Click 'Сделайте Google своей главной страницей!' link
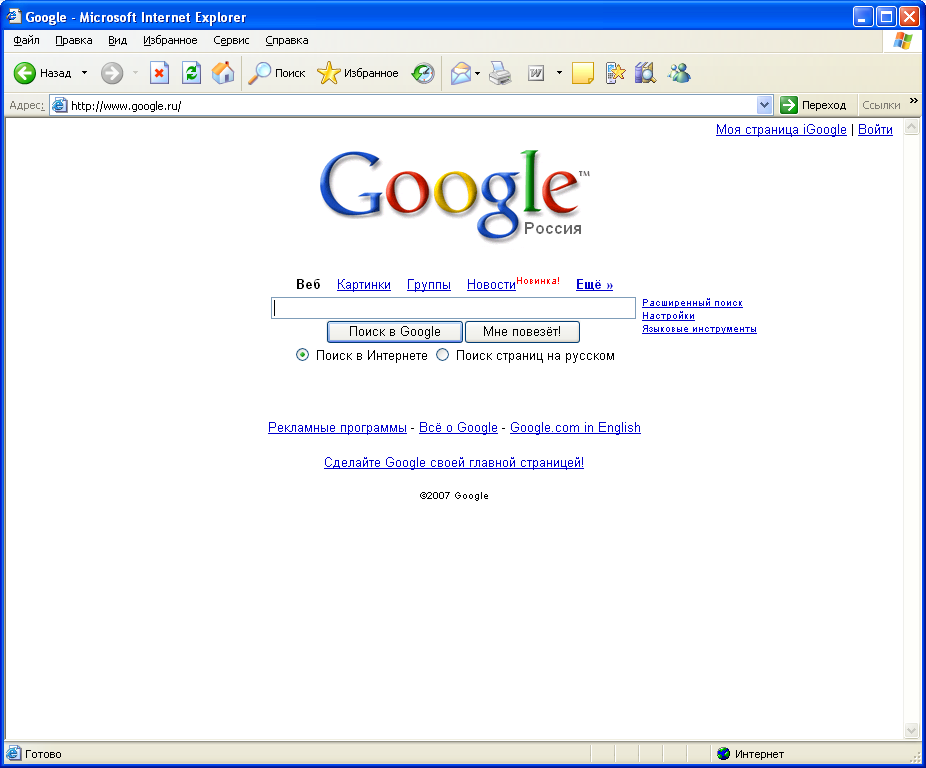The image size is (926, 768). coord(454,463)
